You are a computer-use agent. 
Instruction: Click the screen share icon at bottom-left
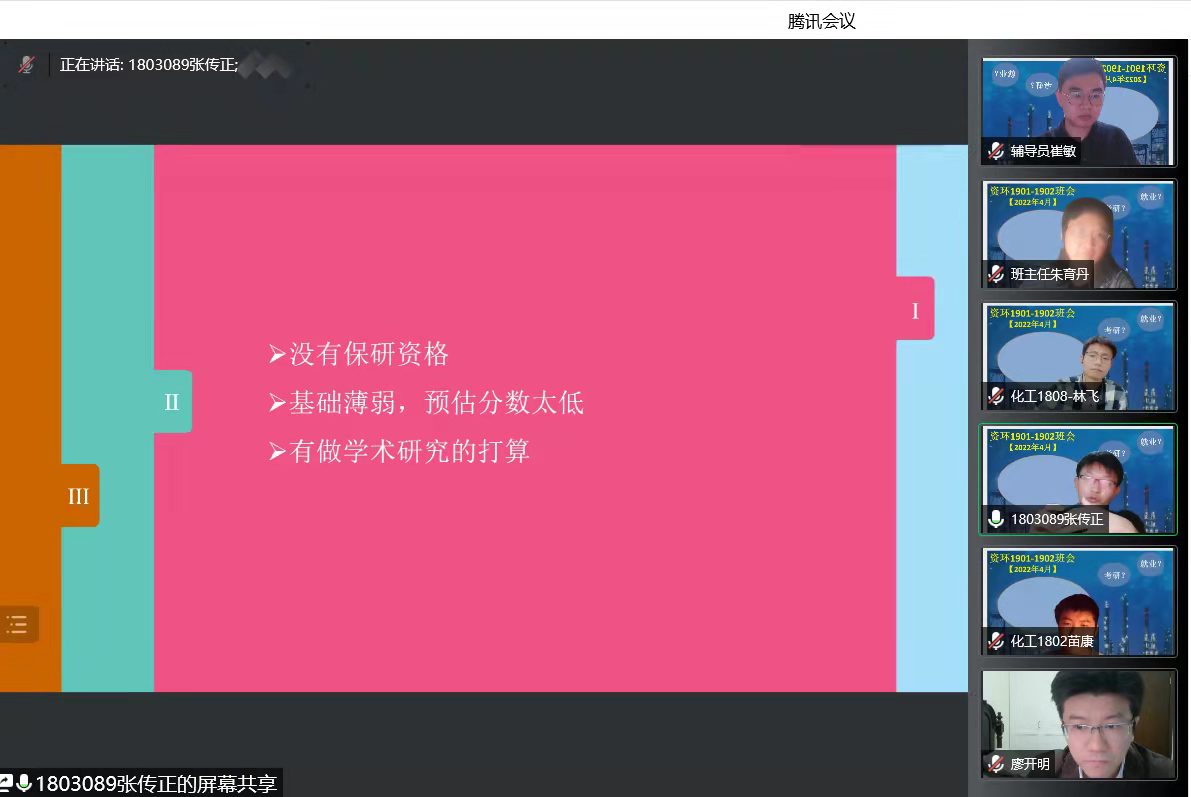pos(5,784)
